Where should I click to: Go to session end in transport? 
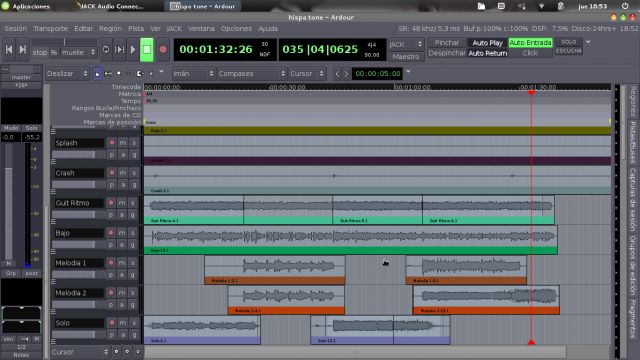23,49
